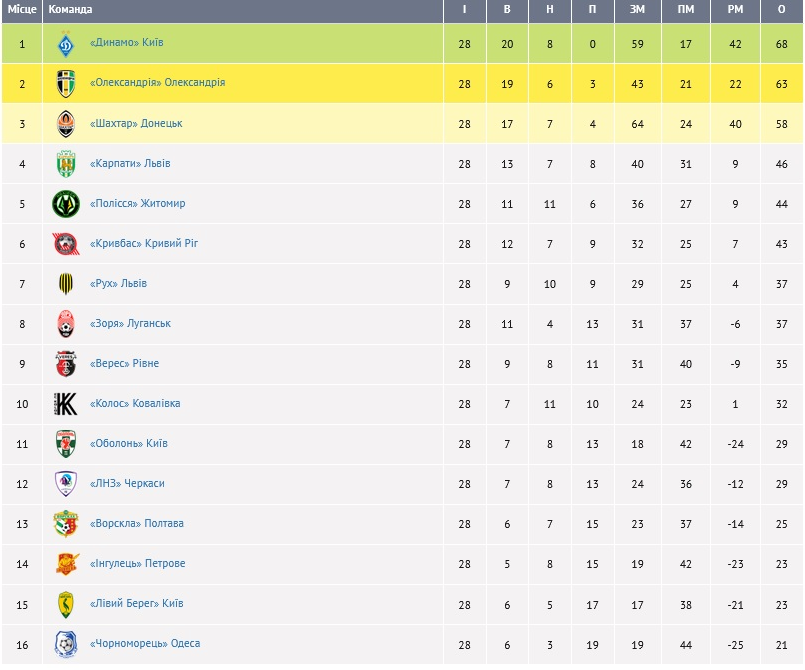Click the Polissya Zhytomyr club logo

pyautogui.click(x=65, y=204)
